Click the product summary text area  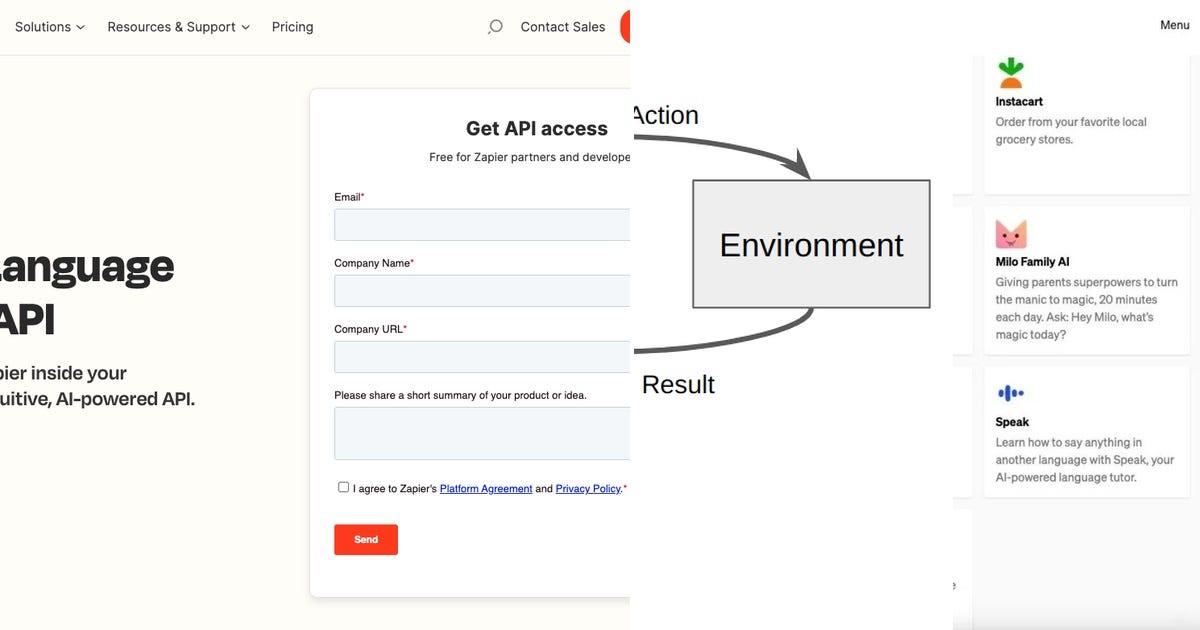480,433
